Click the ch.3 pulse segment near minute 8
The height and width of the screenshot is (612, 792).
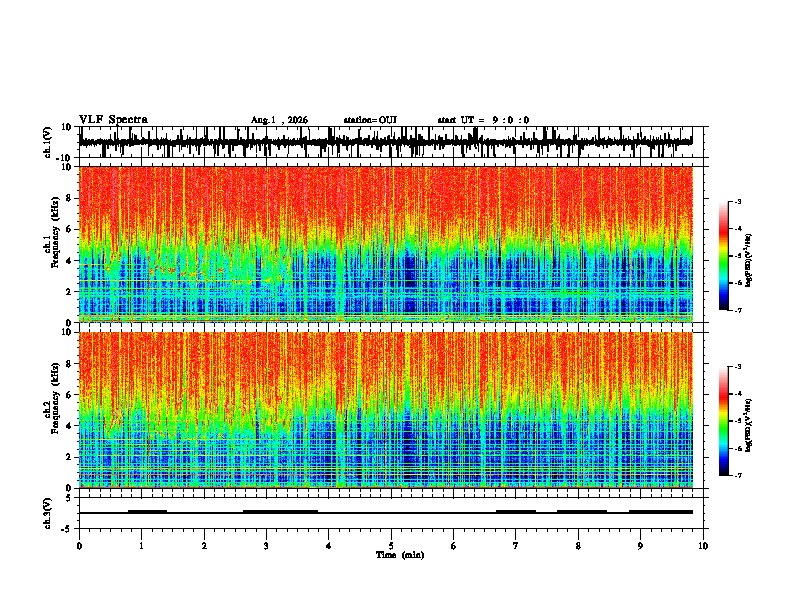pyautogui.click(x=582, y=511)
